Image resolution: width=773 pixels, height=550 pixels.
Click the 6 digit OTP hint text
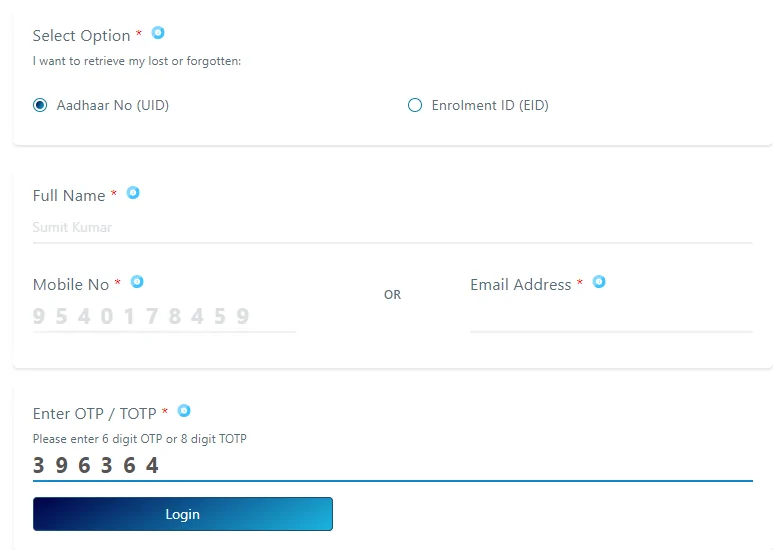140,439
